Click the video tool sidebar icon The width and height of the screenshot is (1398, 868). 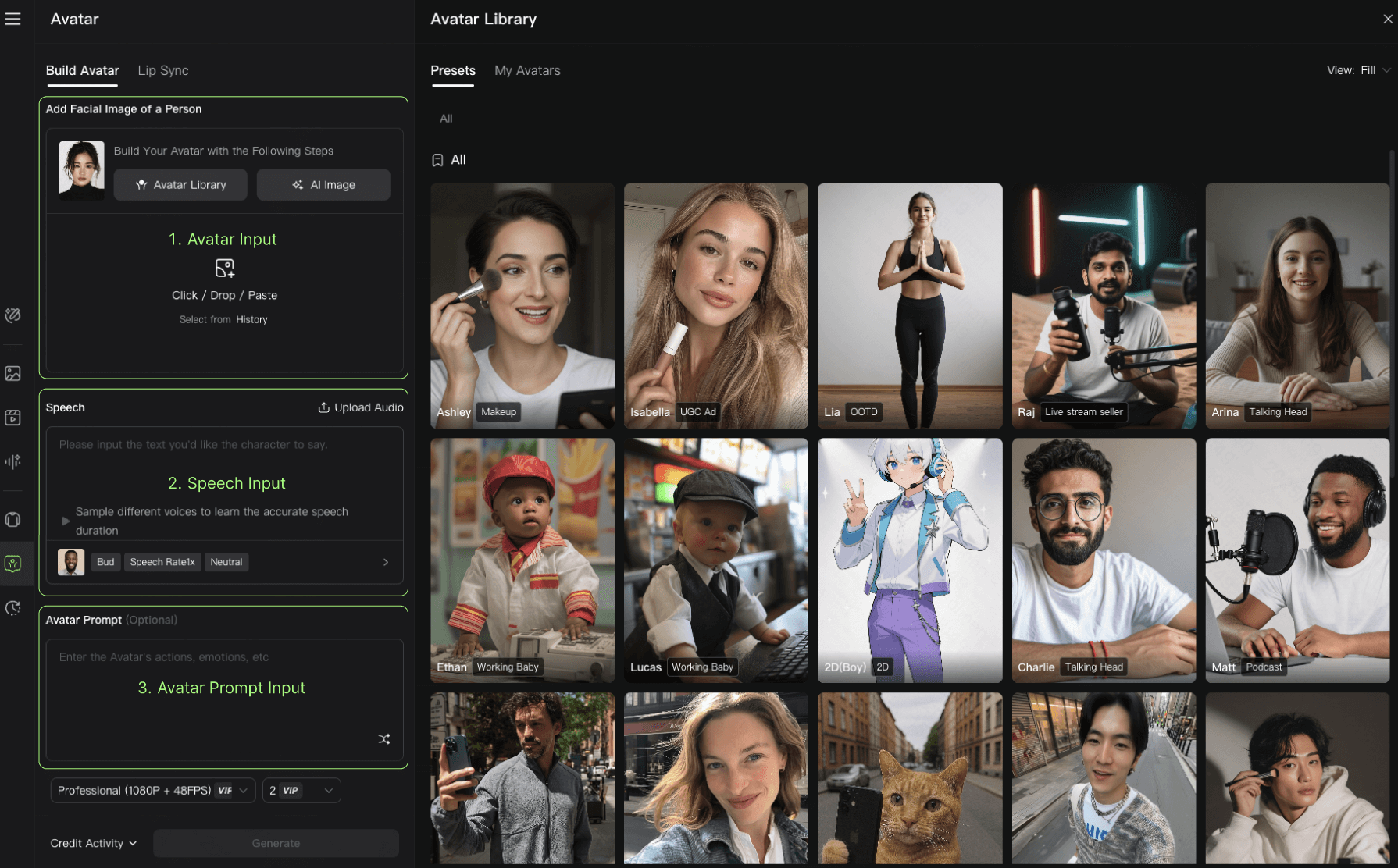point(13,418)
